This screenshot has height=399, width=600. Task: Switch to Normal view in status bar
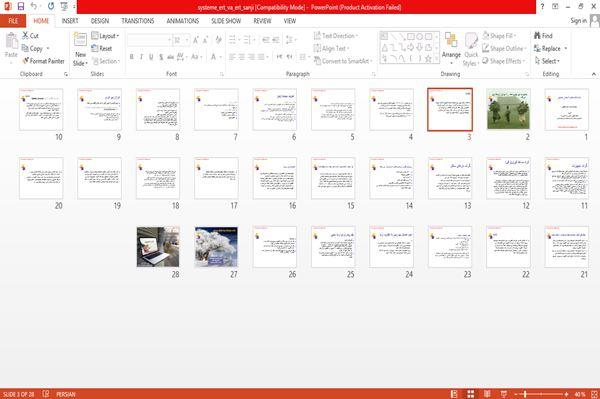coord(454,394)
